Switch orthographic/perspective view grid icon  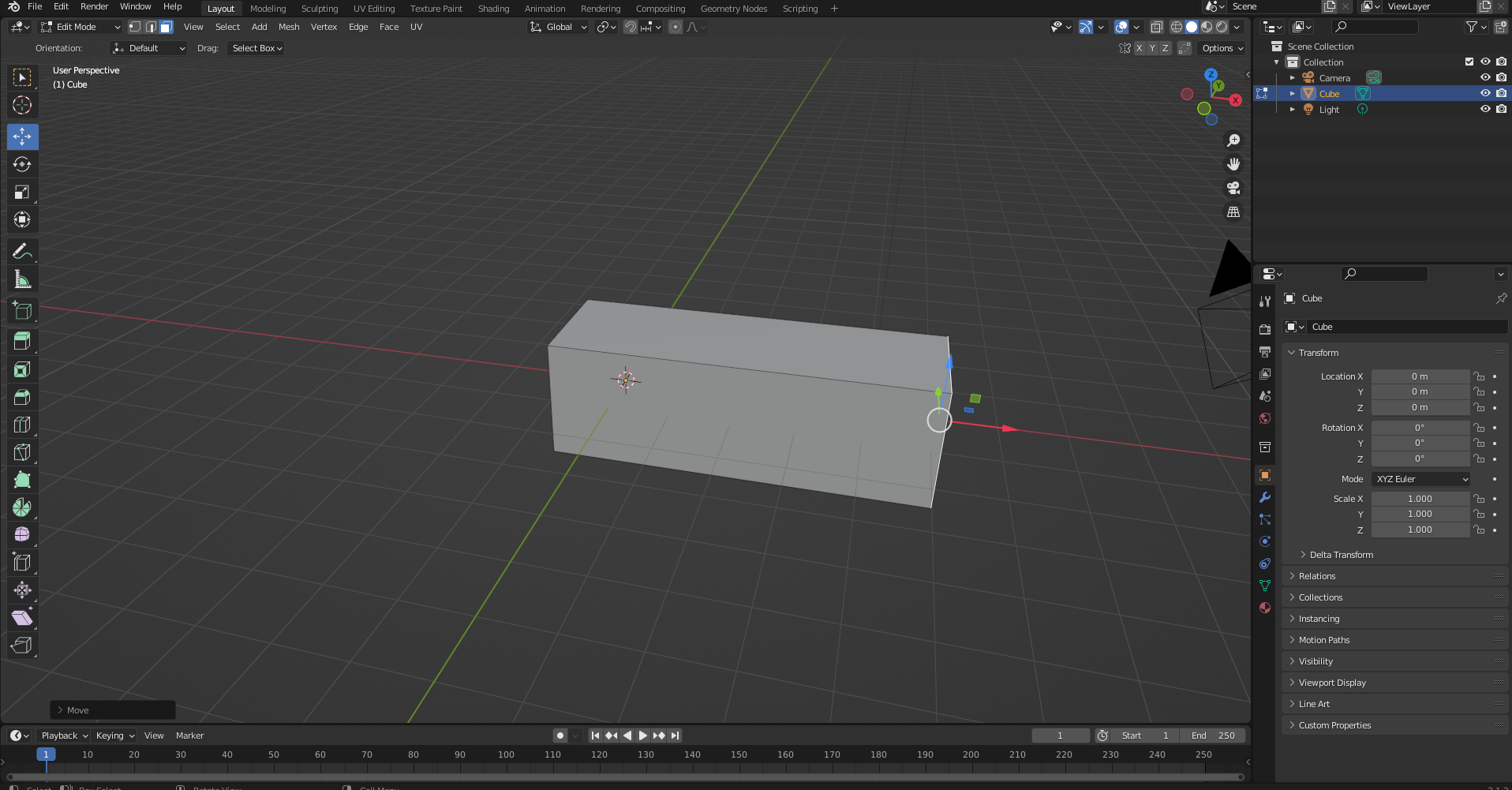click(x=1233, y=212)
